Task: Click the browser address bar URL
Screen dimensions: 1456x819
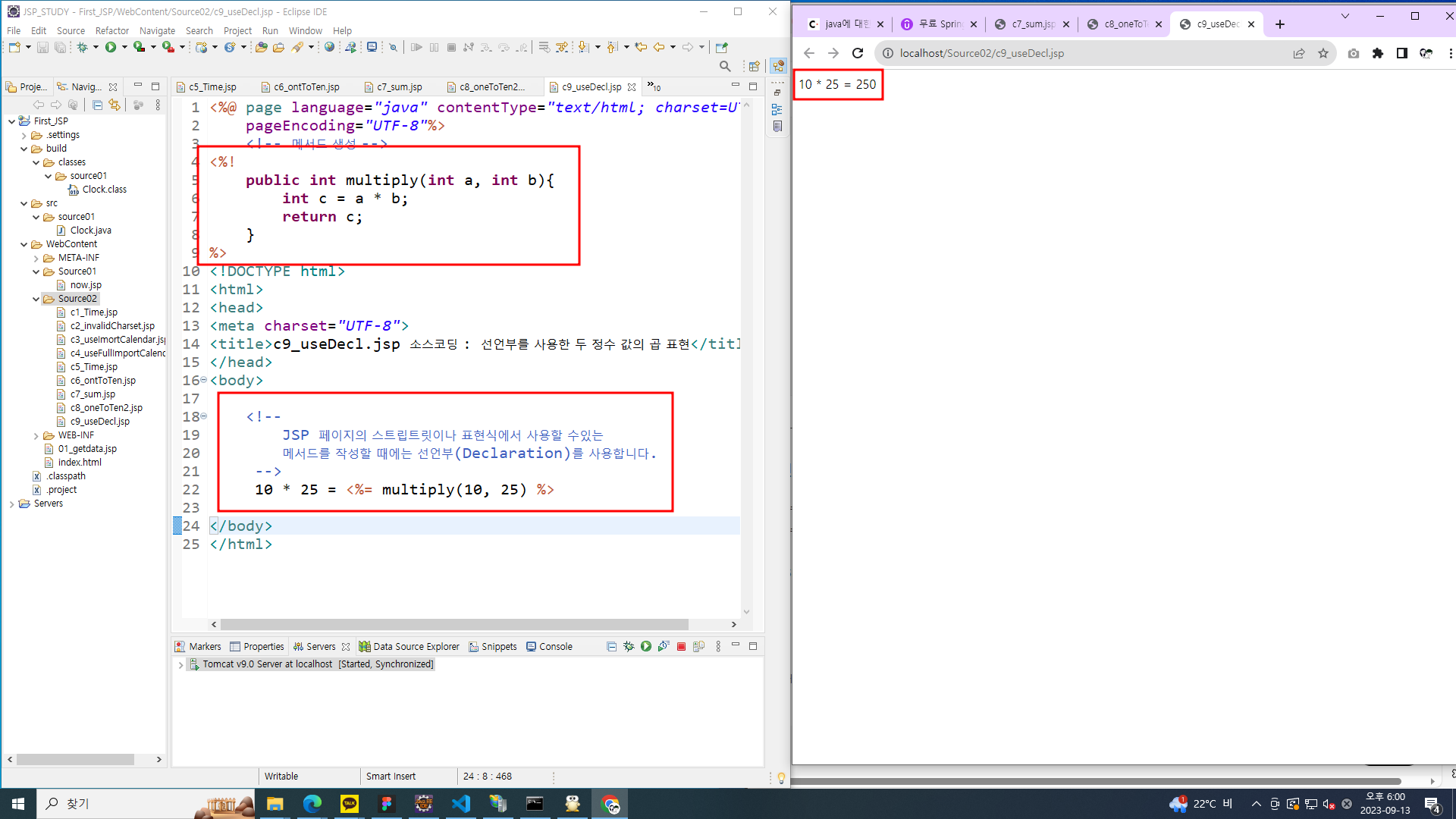Action: tap(981, 53)
